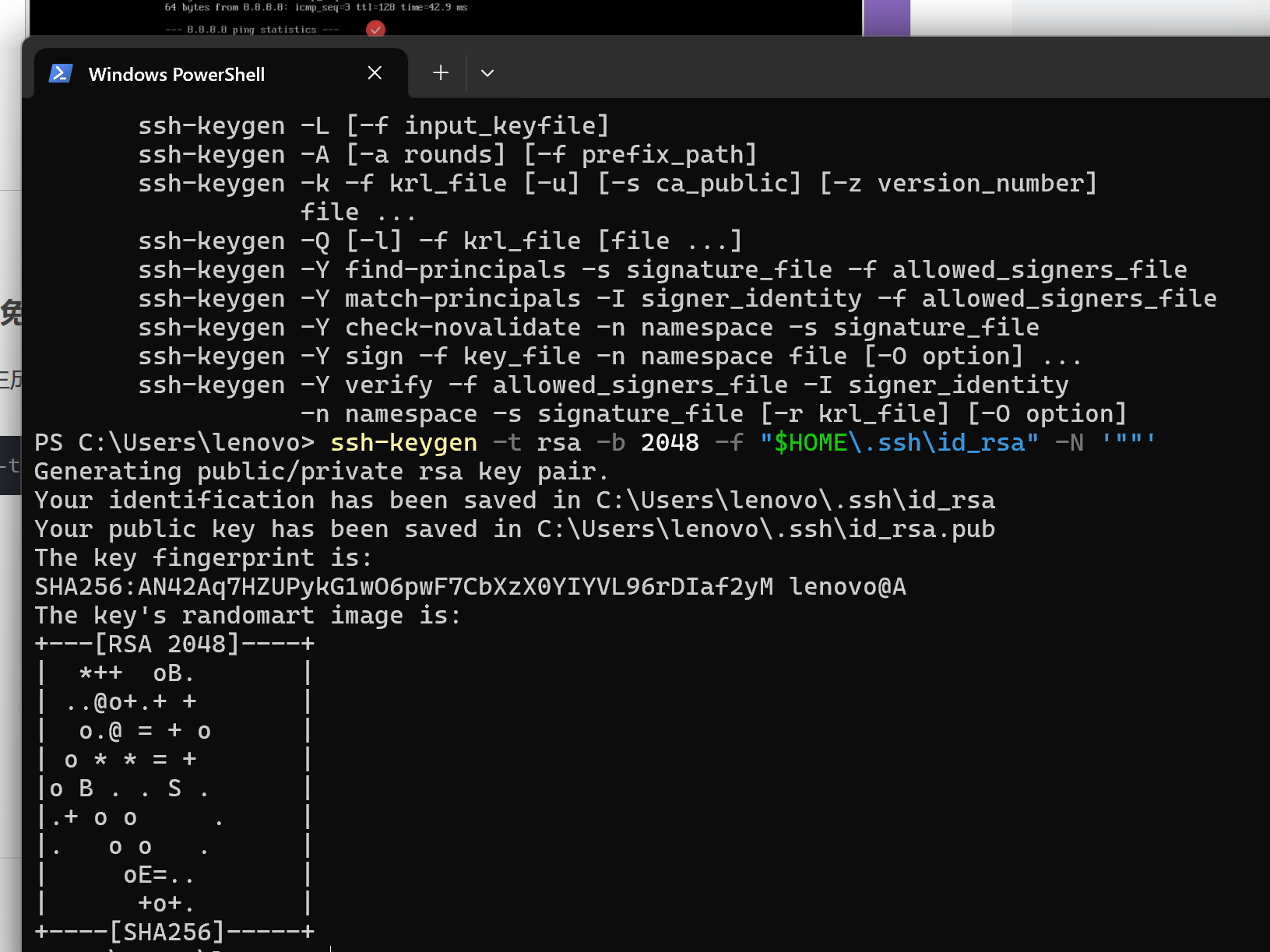Viewport: 1270px width, 952px height.
Task: Click 'The key's randomart image is:' line
Action: pyautogui.click(x=248, y=616)
